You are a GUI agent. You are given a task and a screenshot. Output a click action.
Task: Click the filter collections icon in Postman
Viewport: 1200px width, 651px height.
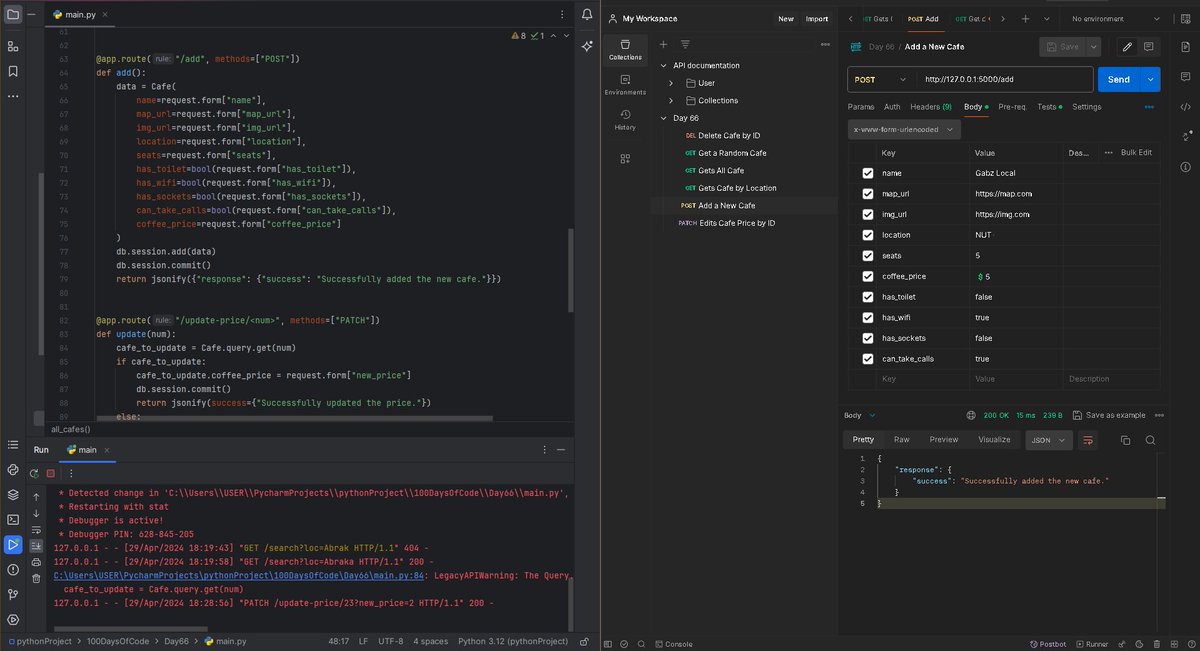click(685, 44)
